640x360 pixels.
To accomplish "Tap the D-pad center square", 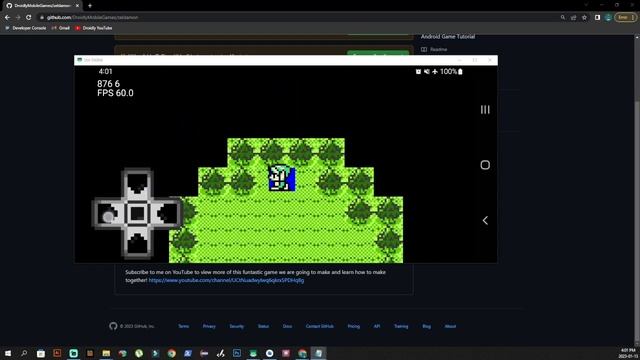I will tap(138, 213).
